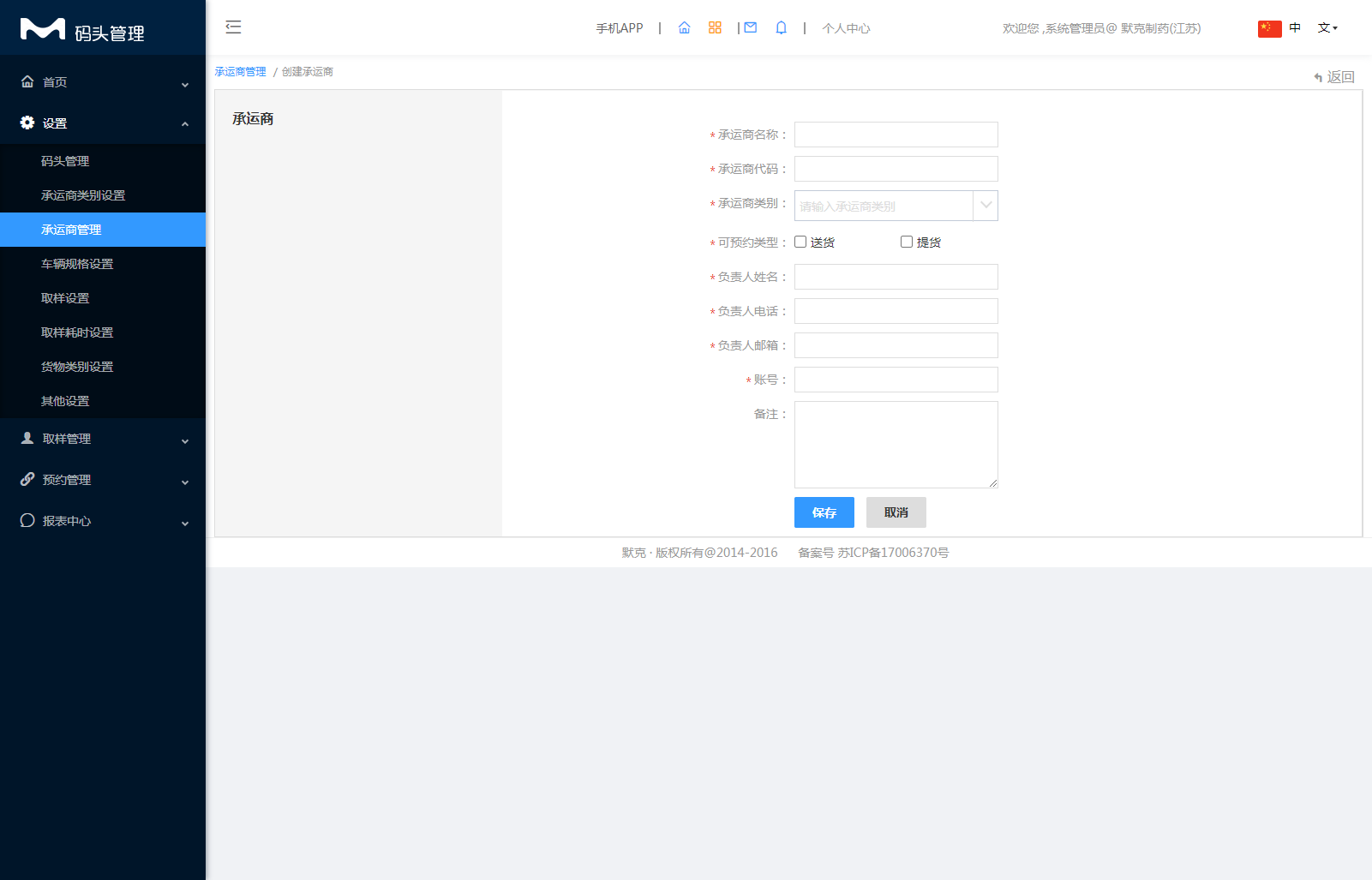Click the 码头管理 logo
The height and width of the screenshot is (880, 1372).
[82, 30]
